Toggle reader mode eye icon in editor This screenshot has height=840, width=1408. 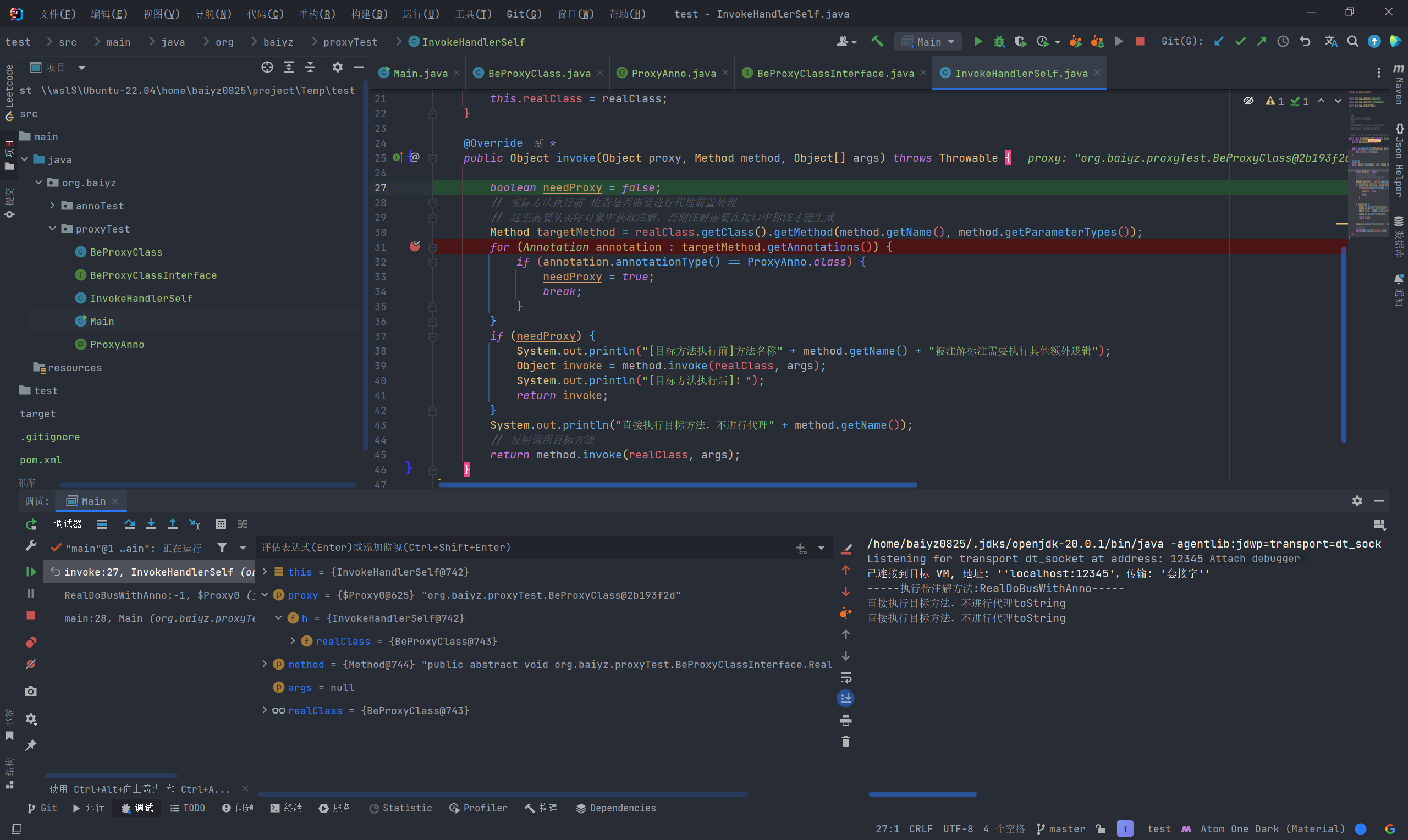click(1248, 101)
